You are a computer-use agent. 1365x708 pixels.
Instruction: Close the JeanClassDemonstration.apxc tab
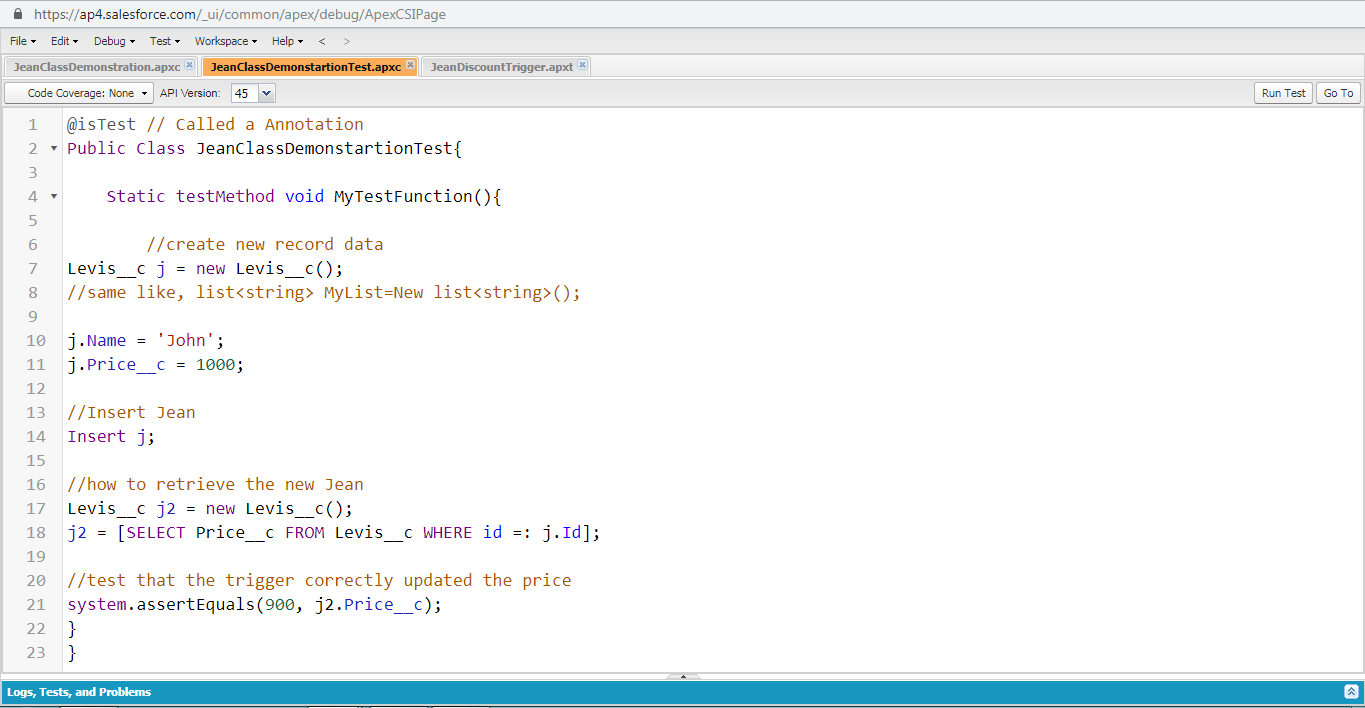click(190, 66)
